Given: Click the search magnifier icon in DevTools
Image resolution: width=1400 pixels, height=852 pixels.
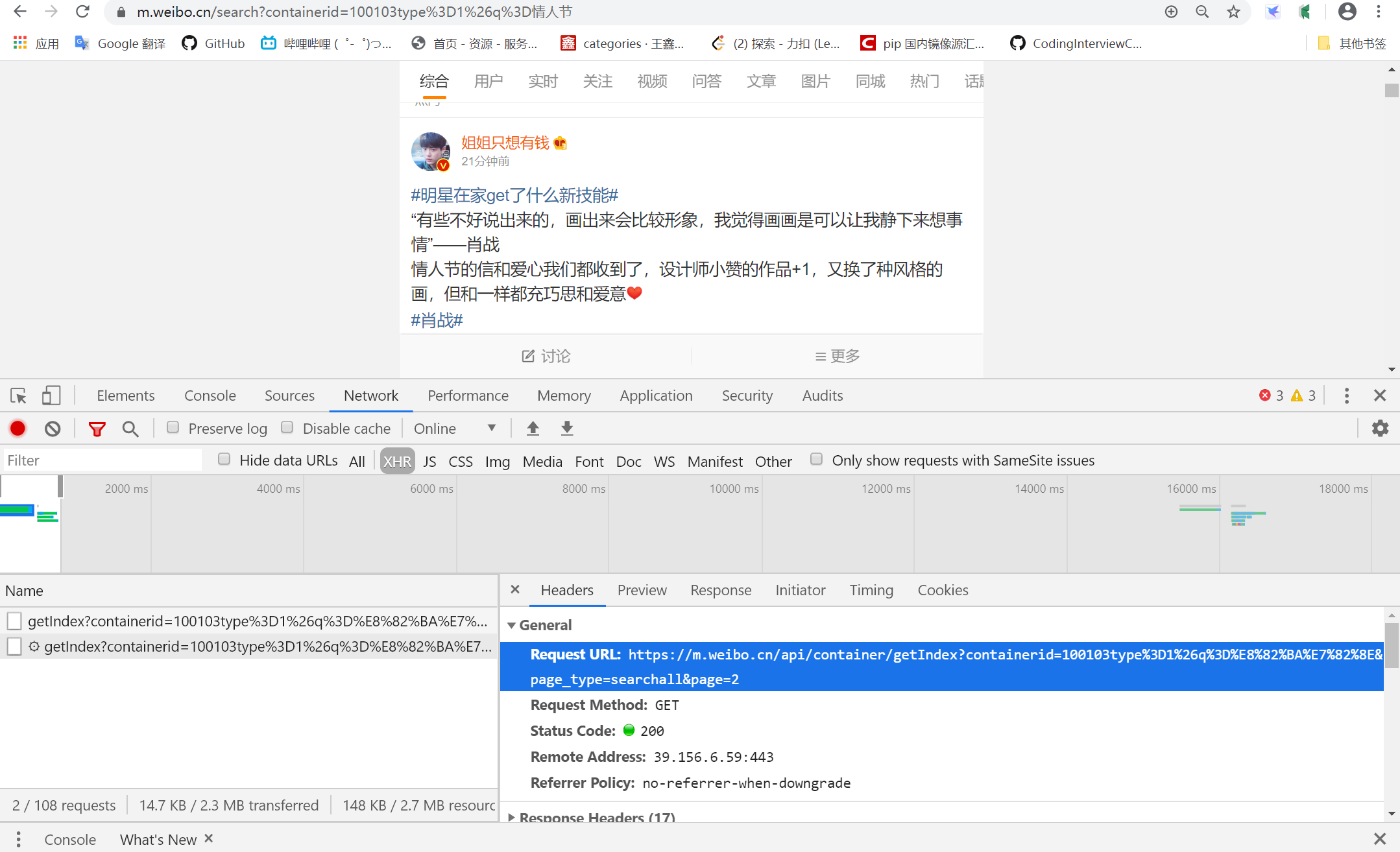Looking at the screenshot, I should click(131, 429).
